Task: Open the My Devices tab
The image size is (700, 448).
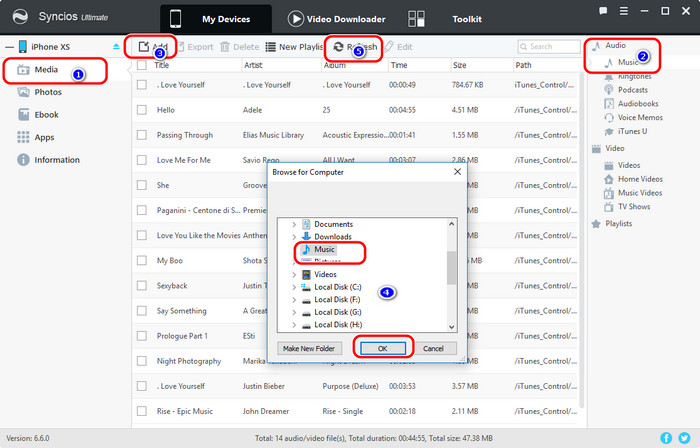Action: [x=216, y=19]
